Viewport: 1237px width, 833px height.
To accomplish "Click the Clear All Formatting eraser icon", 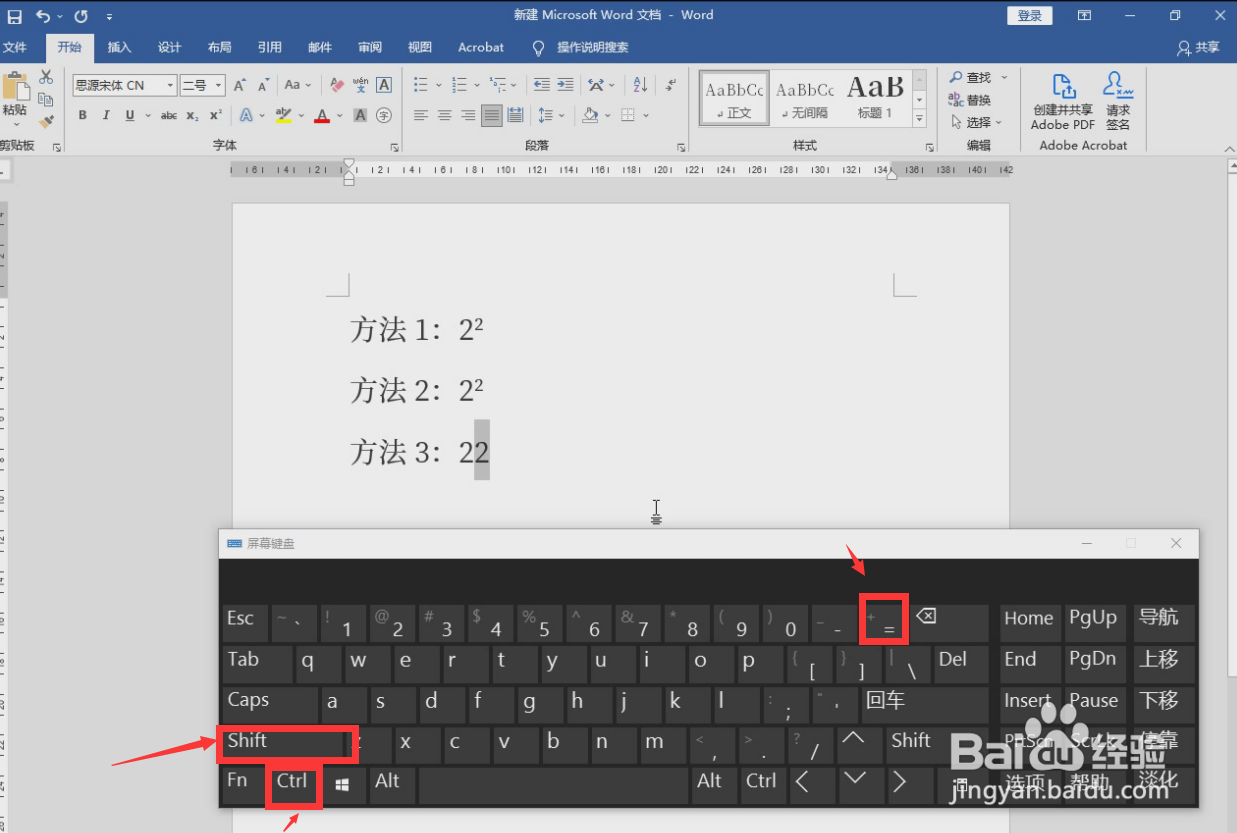I will [x=337, y=86].
